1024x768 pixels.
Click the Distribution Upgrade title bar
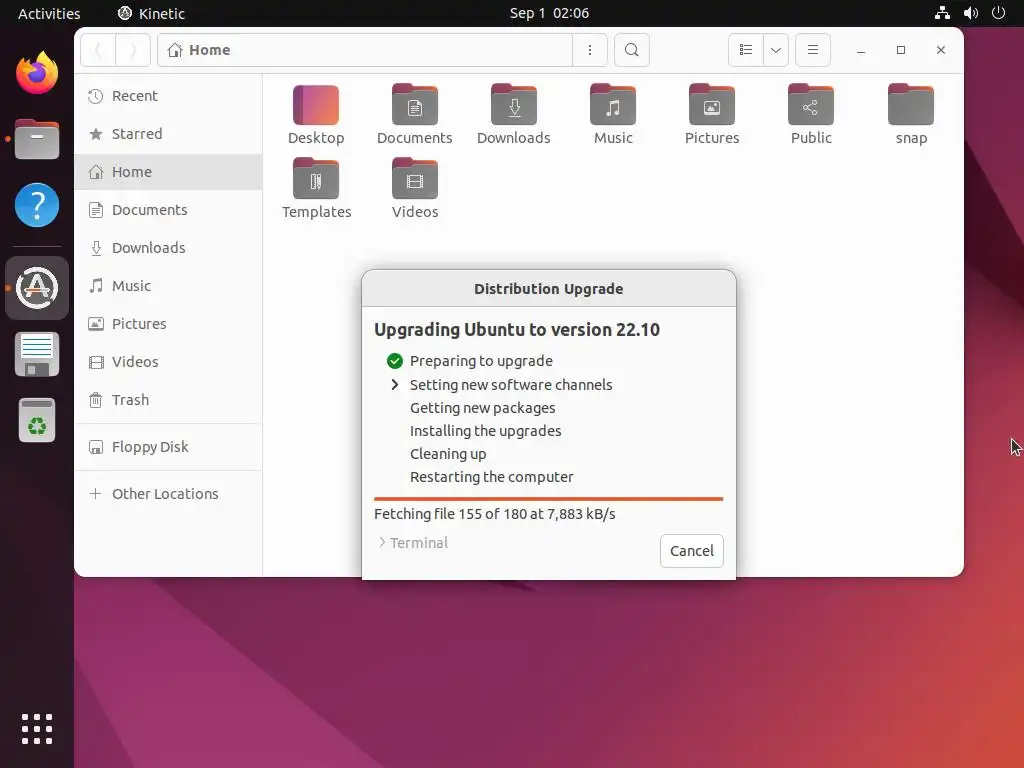pyautogui.click(x=549, y=289)
